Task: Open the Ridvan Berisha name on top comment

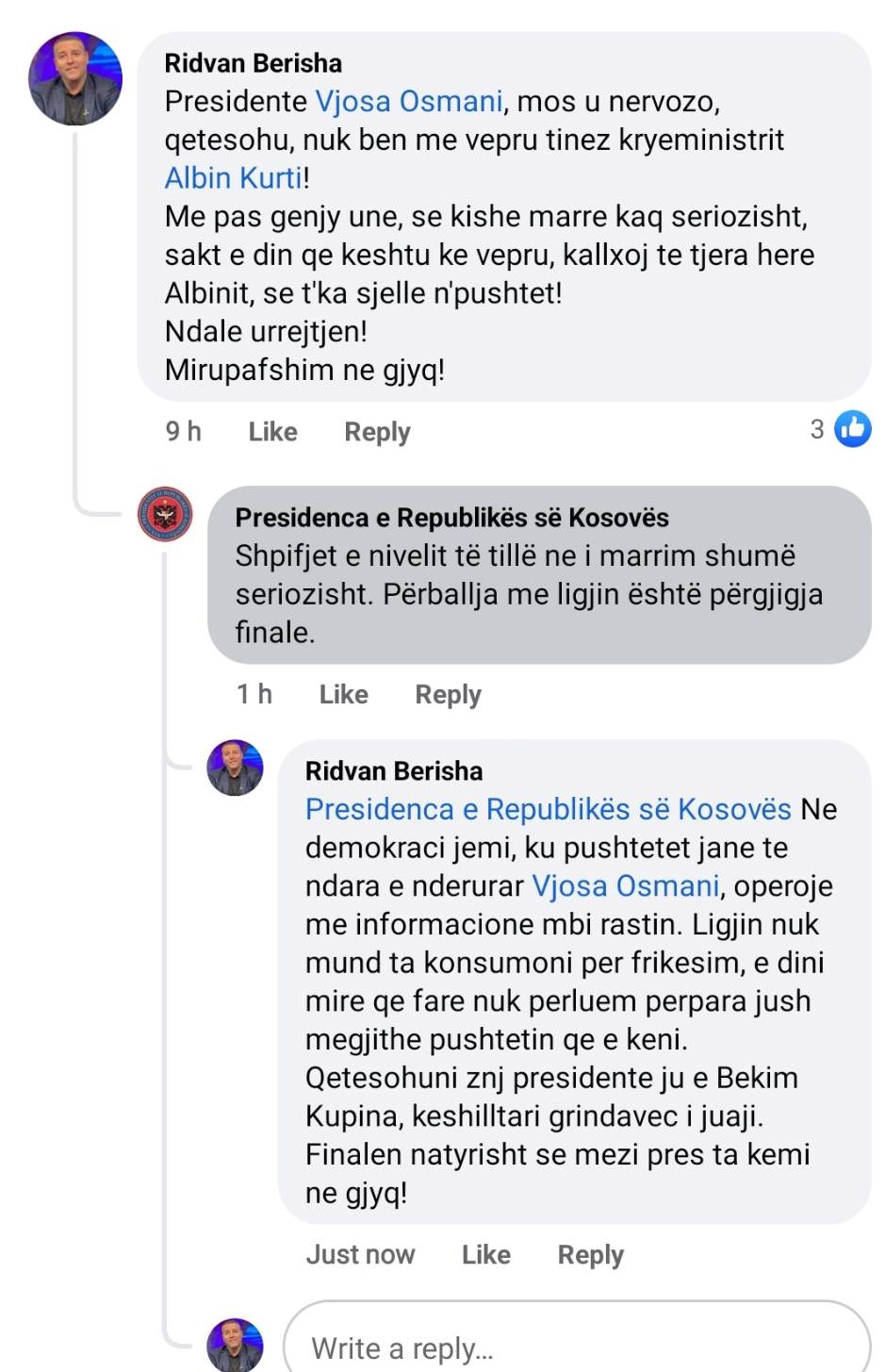Action: [253, 63]
